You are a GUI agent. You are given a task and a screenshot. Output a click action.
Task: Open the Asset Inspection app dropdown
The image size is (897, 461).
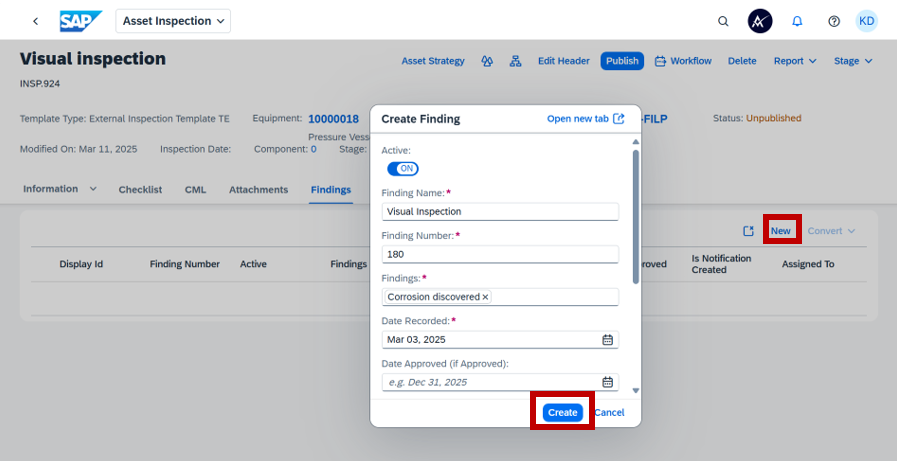[173, 21]
